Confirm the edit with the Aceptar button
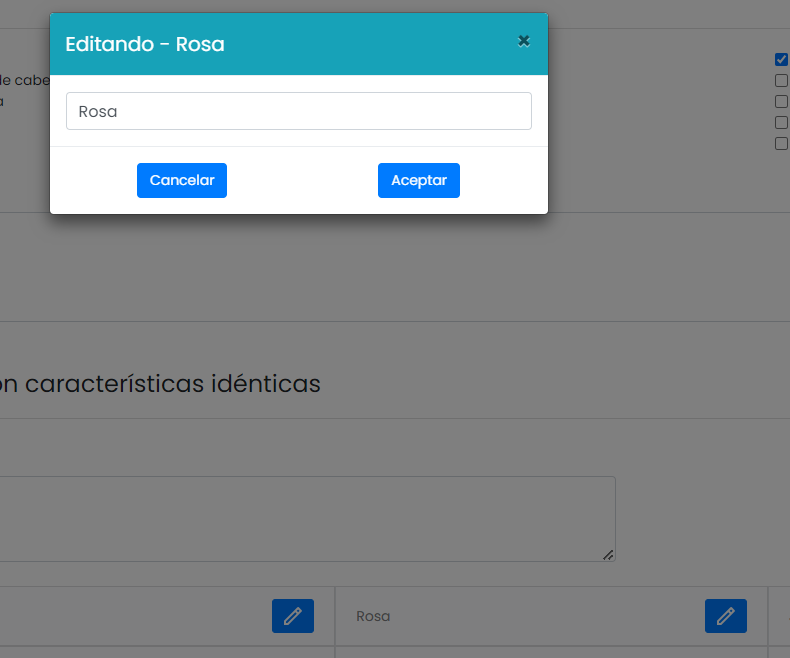Screen dimensions: 790x658 418,181
